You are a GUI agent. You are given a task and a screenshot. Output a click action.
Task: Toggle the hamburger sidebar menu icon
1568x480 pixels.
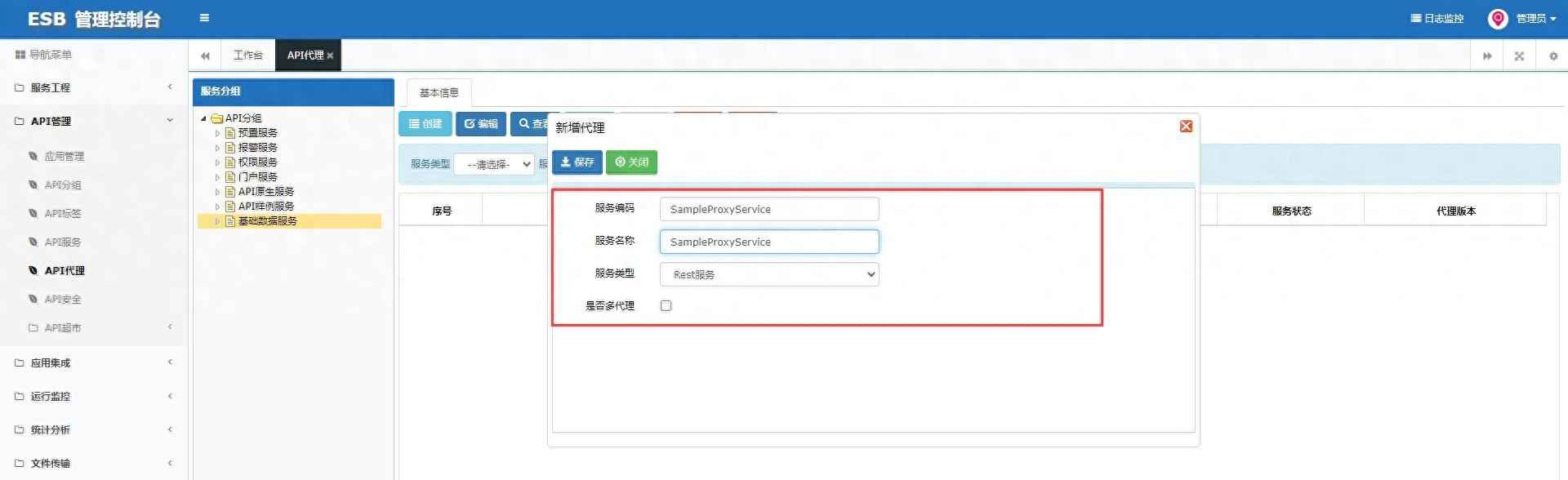[204, 18]
